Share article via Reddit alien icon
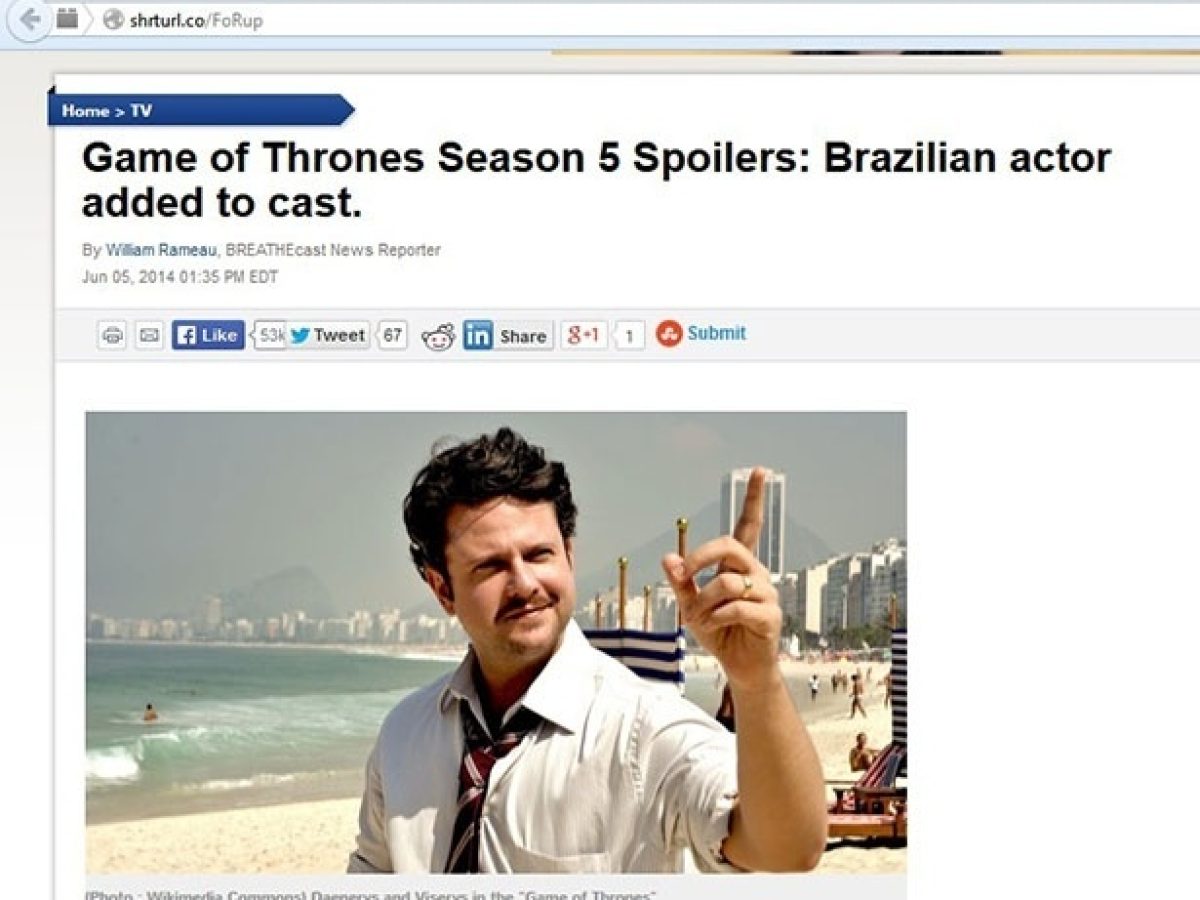This screenshot has height=900, width=1200. coord(438,337)
